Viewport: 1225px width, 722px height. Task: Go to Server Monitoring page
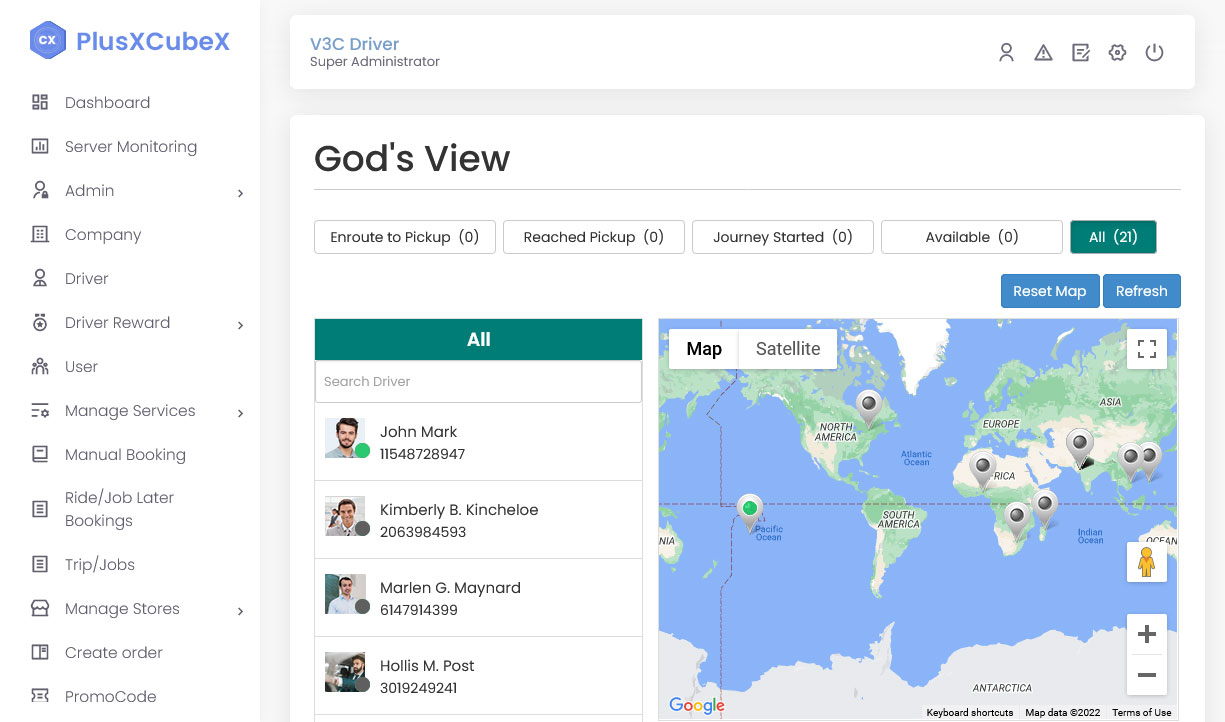[x=131, y=146]
